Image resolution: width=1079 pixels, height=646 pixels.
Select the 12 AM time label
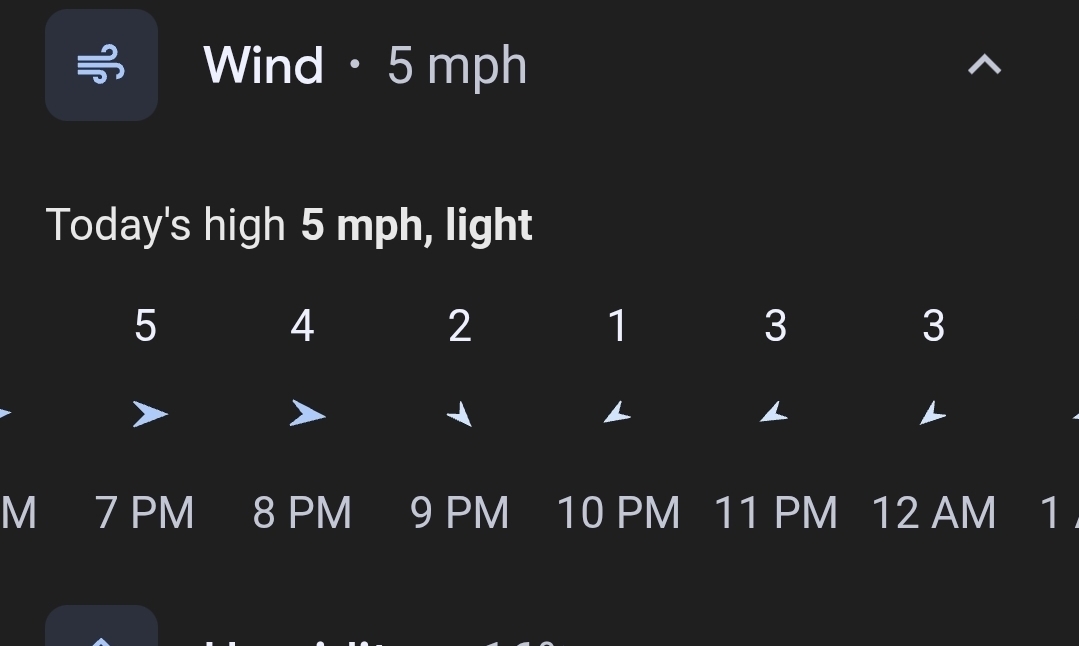click(x=934, y=513)
